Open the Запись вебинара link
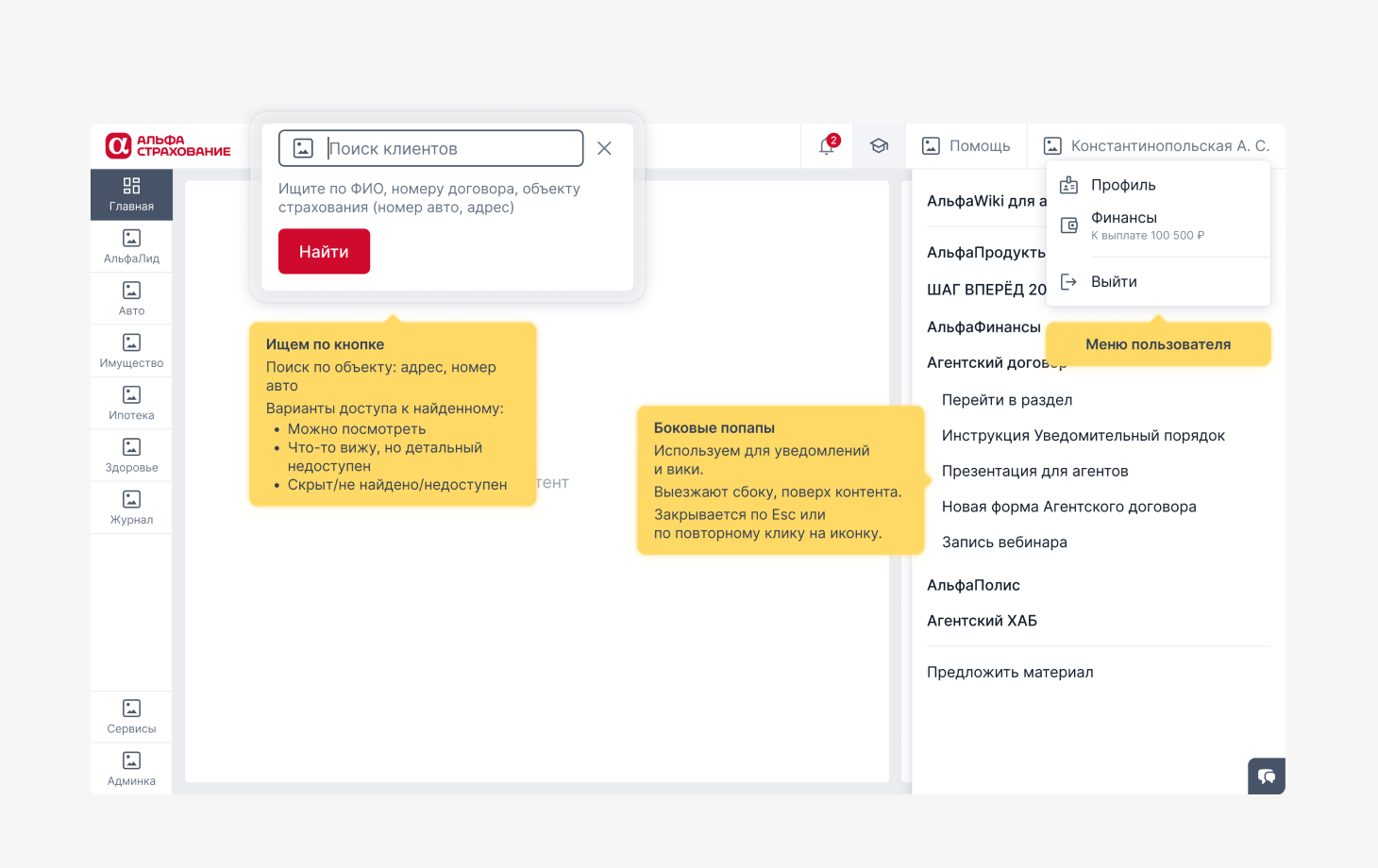This screenshot has width=1378, height=868. tap(1004, 542)
